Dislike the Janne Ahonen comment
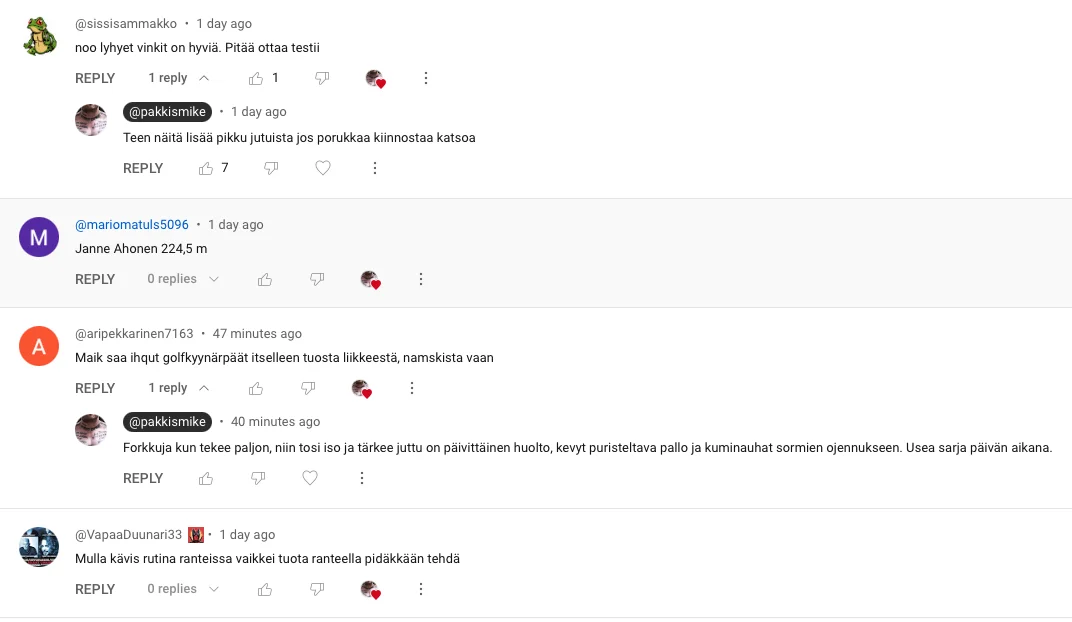Viewport: 1072px width, 622px height. (317, 279)
